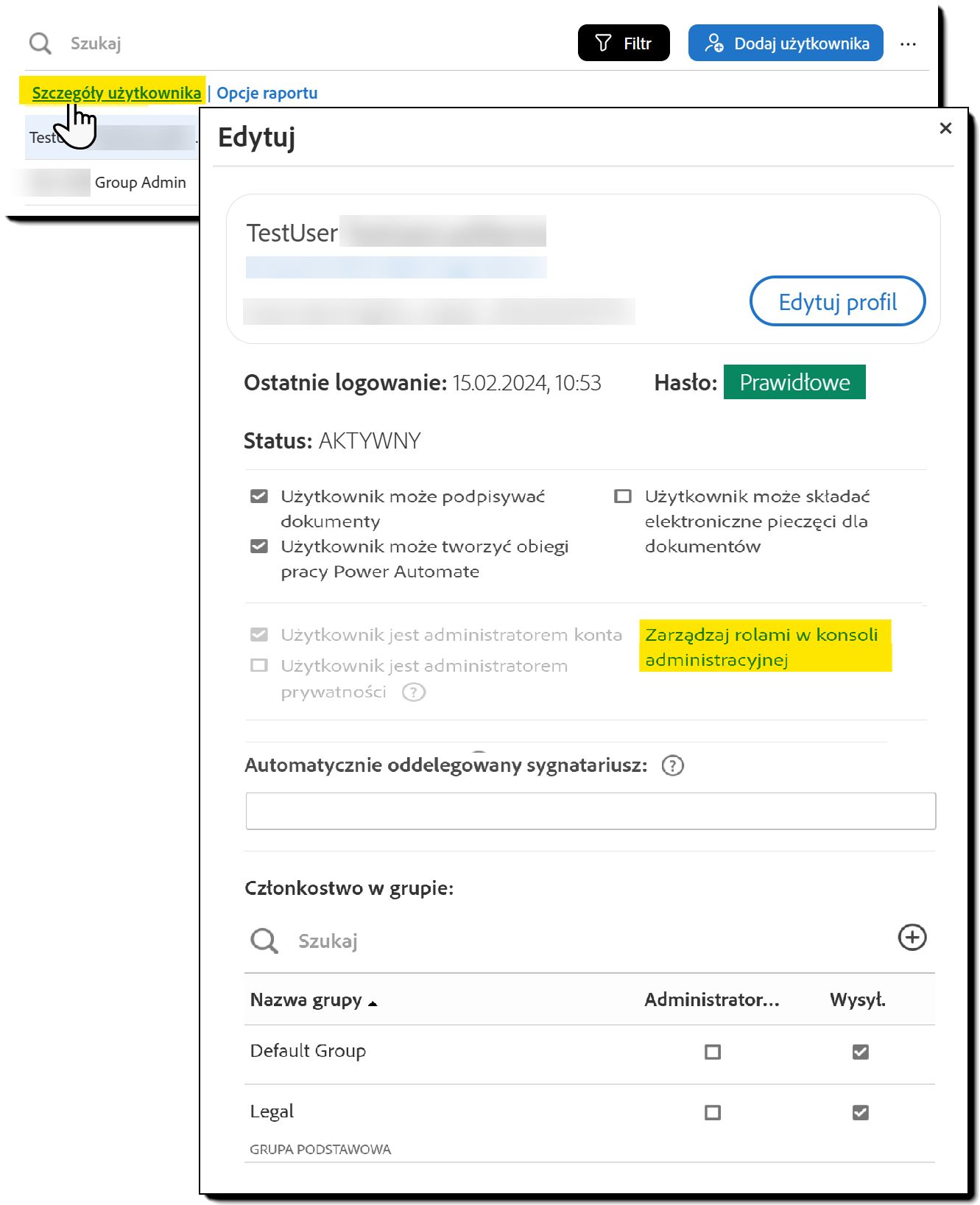980x1205 pixels.
Task: Open Opcje raportu link
Action: point(267,93)
